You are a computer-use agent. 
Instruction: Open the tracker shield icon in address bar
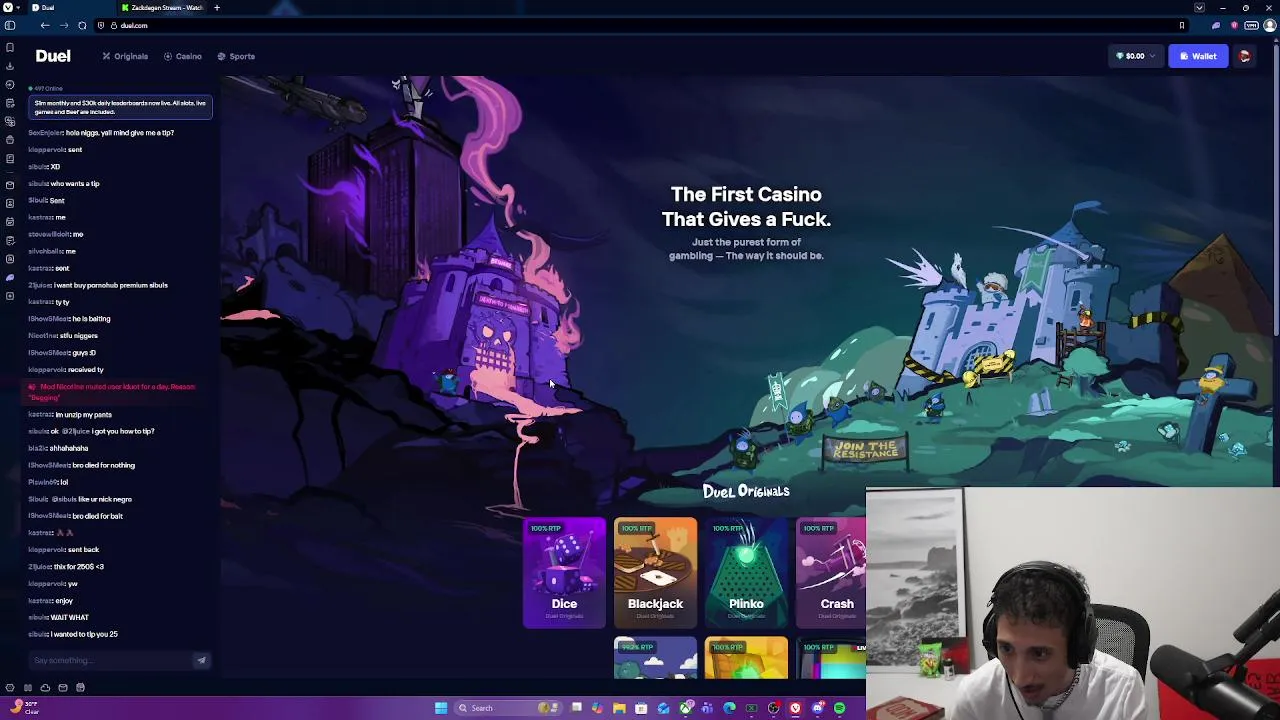(101, 25)
